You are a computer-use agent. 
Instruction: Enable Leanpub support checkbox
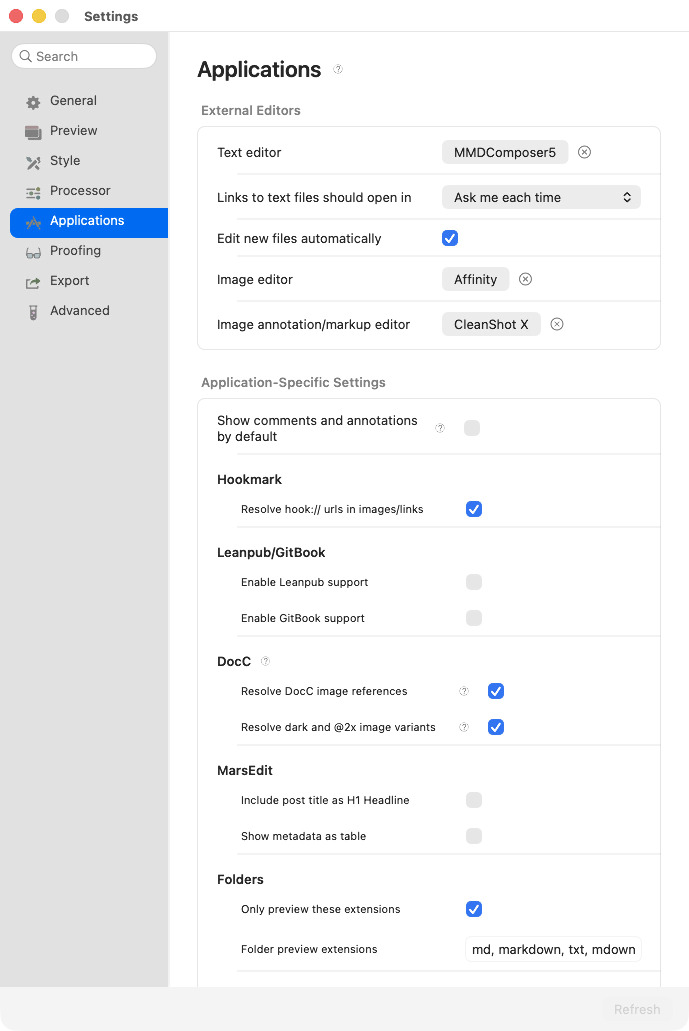tap(474, 582)
